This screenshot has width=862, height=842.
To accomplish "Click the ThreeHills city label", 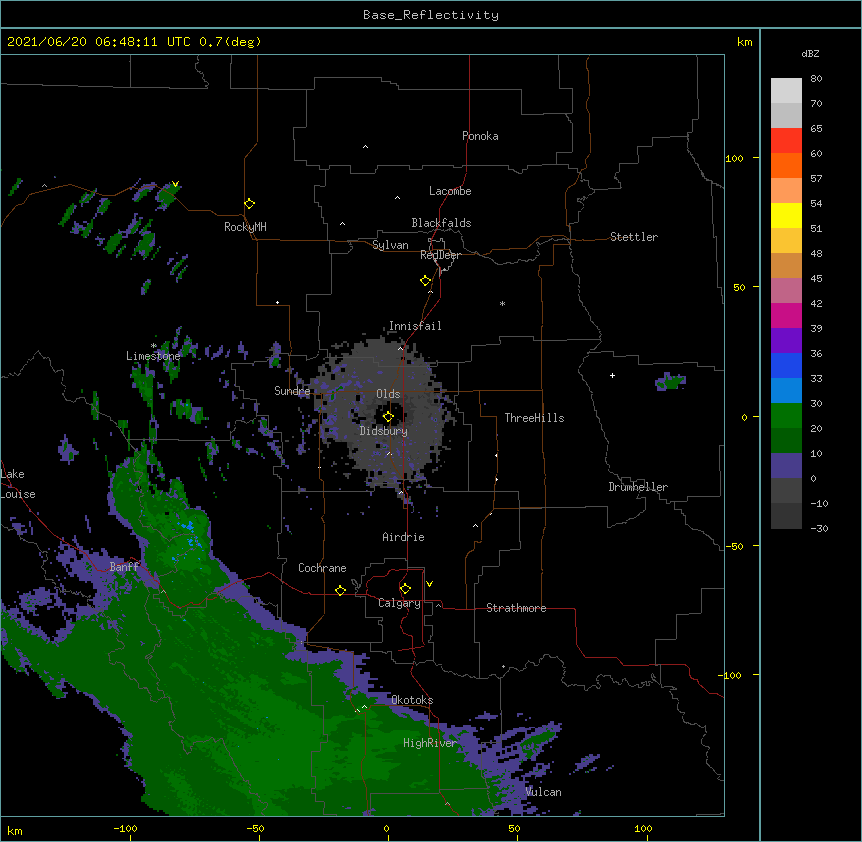I will coord(534,418).
